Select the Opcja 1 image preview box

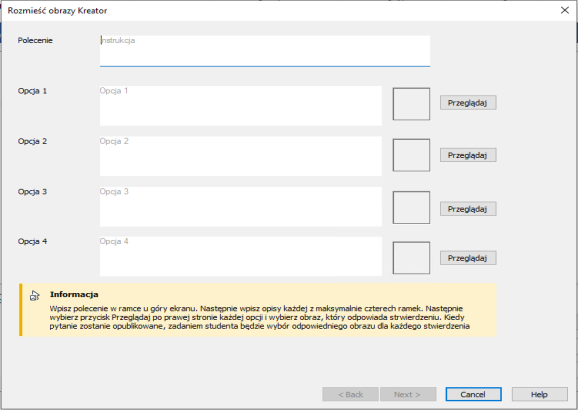pyautogui.click(x=411, y=104)
